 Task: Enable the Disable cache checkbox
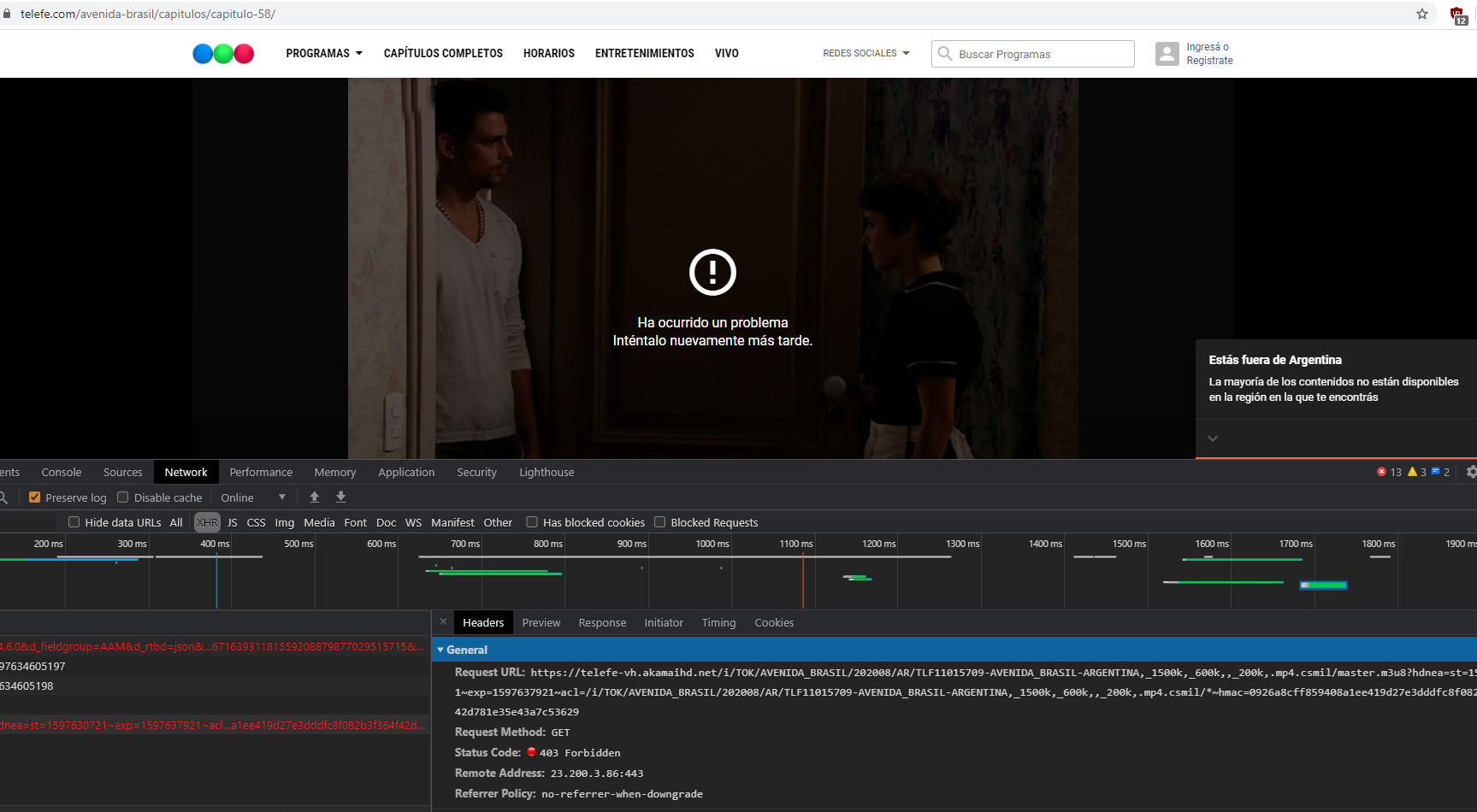tap(123, 497)
